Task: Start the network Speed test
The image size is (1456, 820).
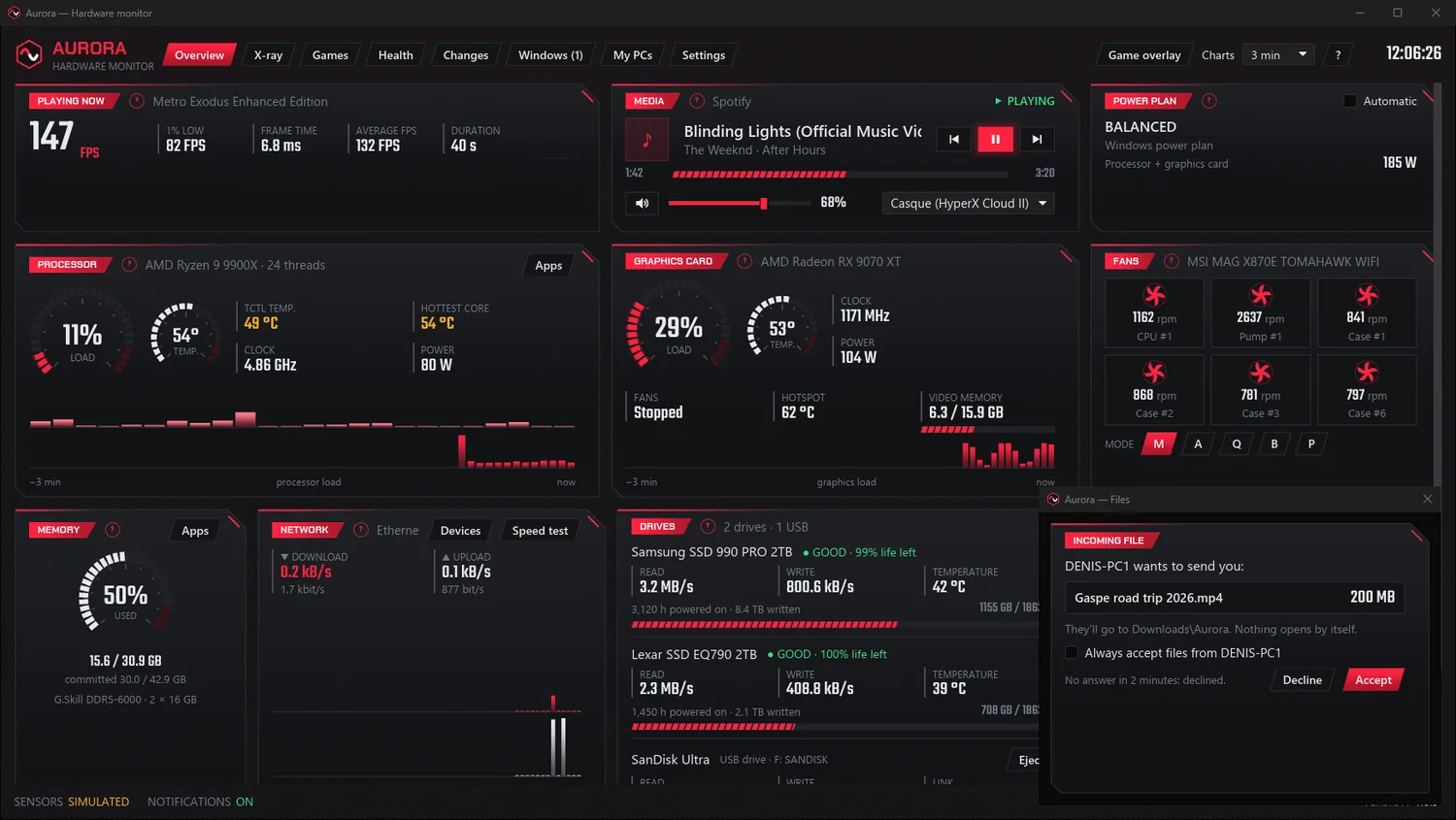Action: (x=540, y=531)
